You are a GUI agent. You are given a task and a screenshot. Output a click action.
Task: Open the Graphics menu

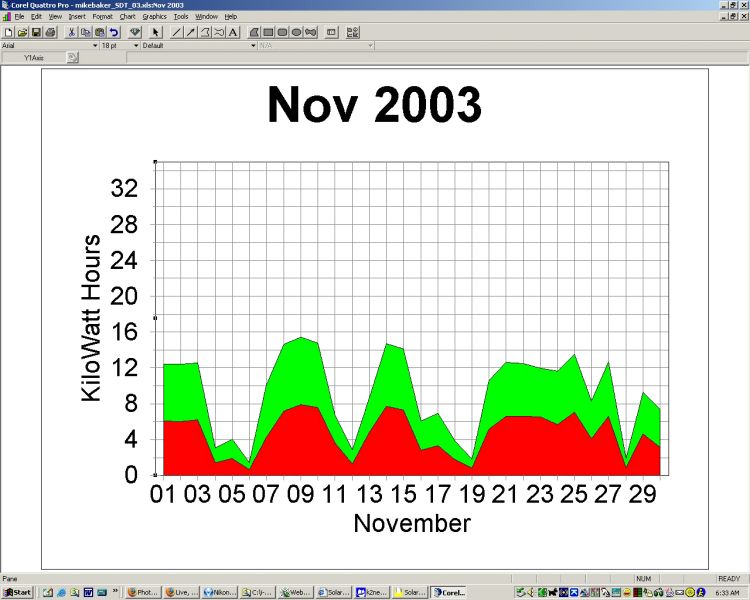154,17
